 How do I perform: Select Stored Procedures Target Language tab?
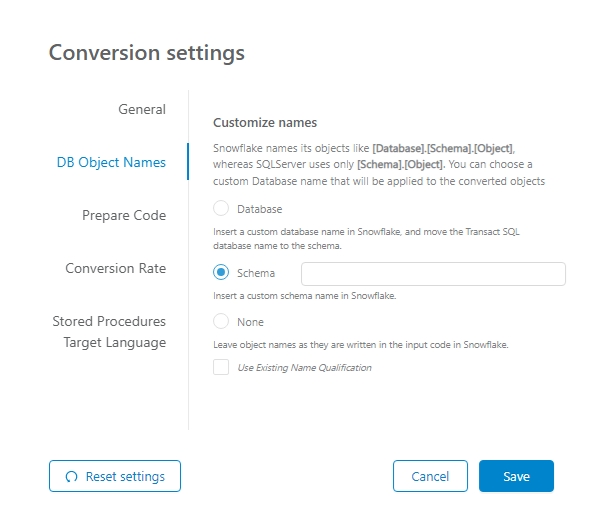(x=109, y=332)
